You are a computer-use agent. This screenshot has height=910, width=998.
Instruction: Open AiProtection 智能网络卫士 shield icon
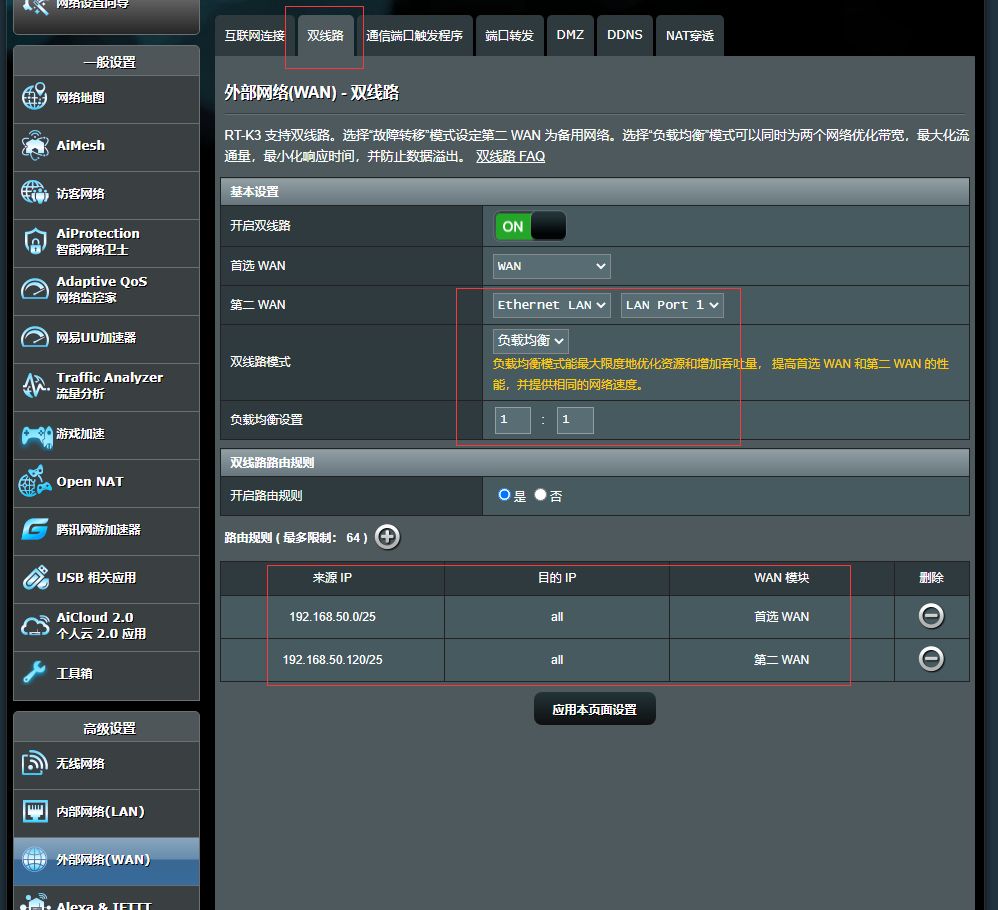[34, 241]
